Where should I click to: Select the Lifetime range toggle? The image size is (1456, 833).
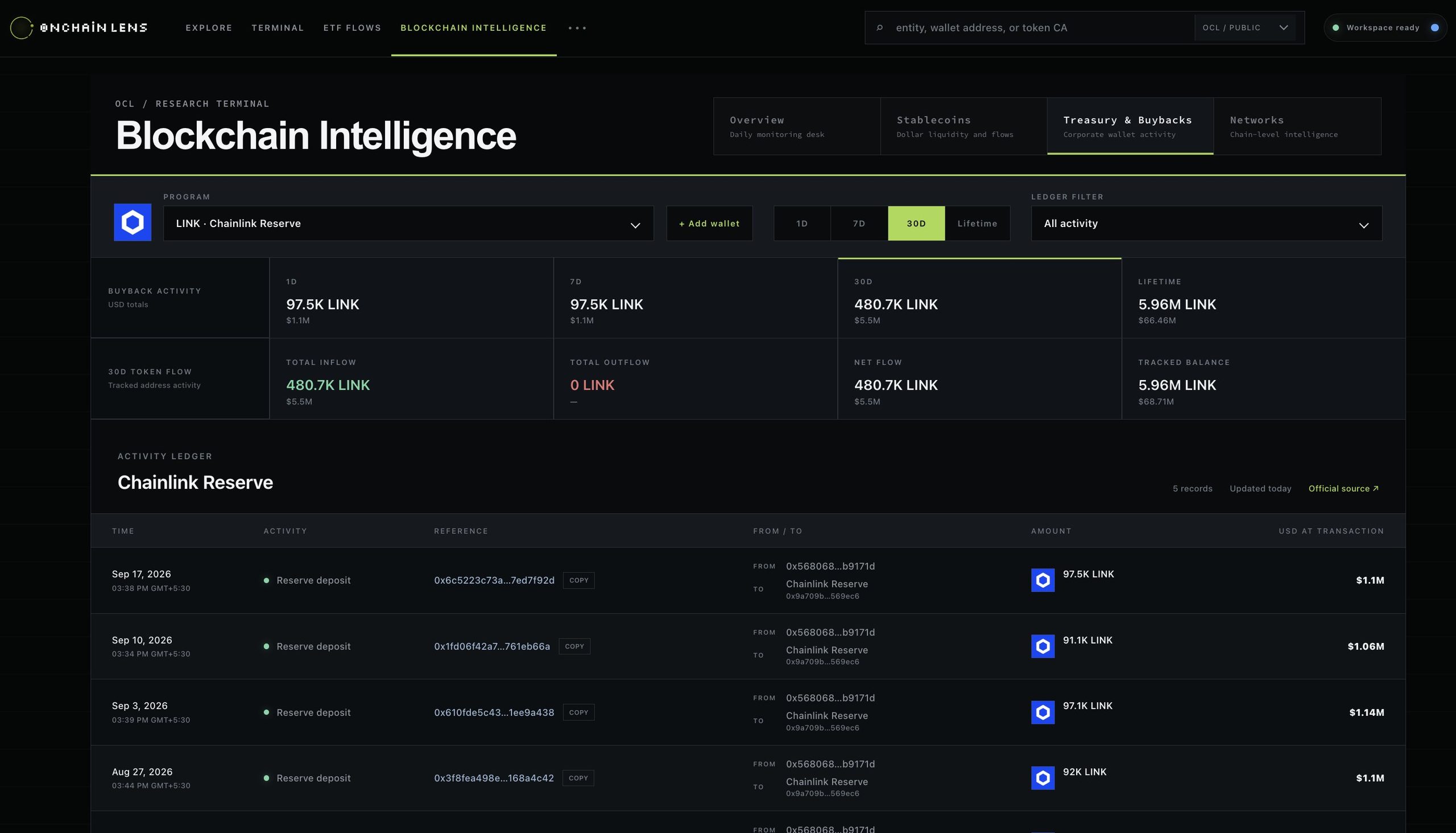pyautogui.click(x=977, y=223)
